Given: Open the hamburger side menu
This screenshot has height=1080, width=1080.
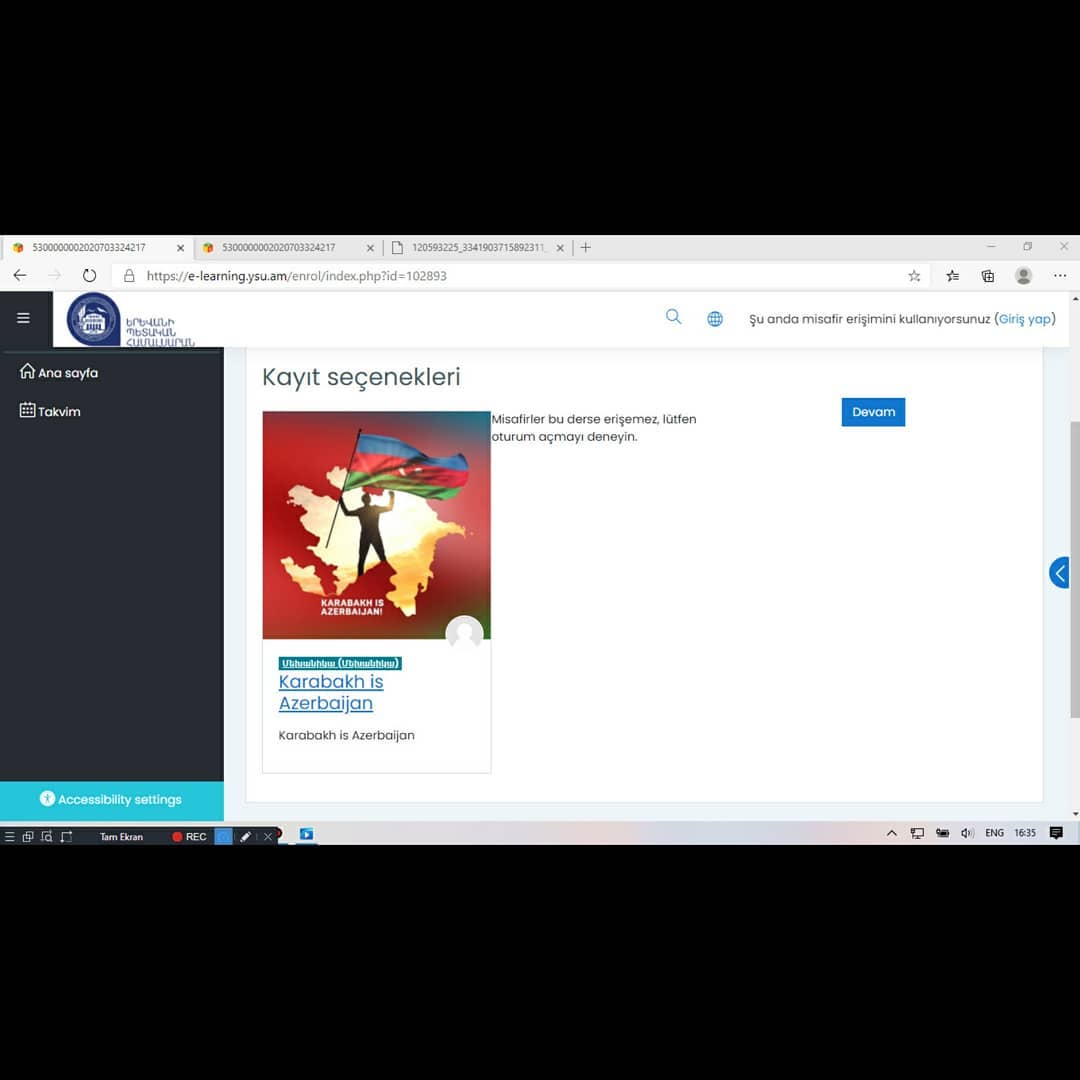Looking at the screenshot, I should tap(23, 318).
